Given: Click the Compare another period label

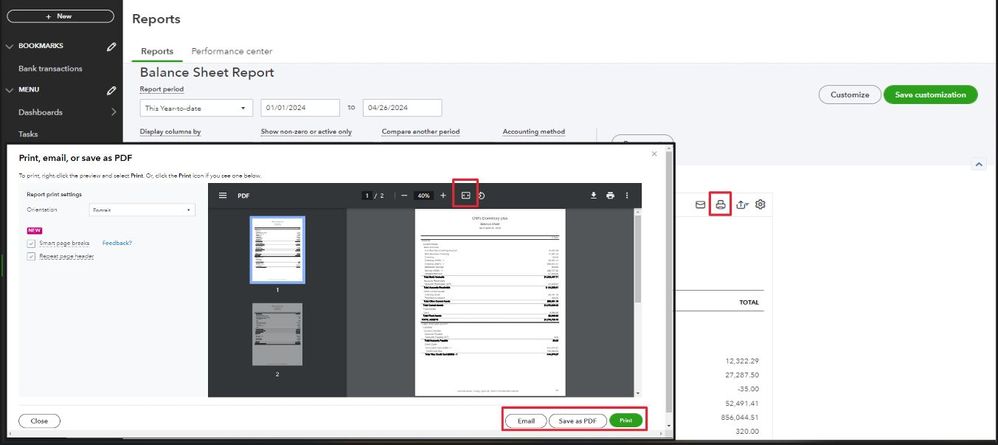Looking at the screenshot, I should (421, 132).
